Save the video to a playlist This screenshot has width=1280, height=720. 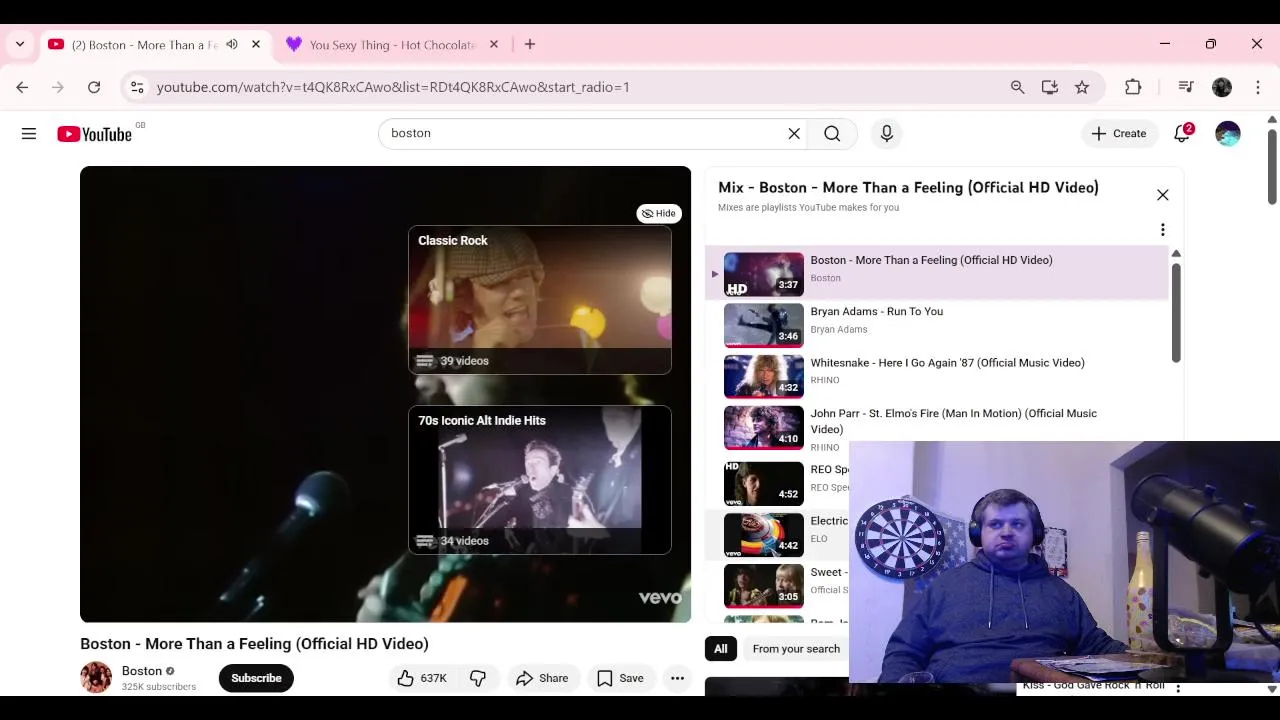(620, 678)
